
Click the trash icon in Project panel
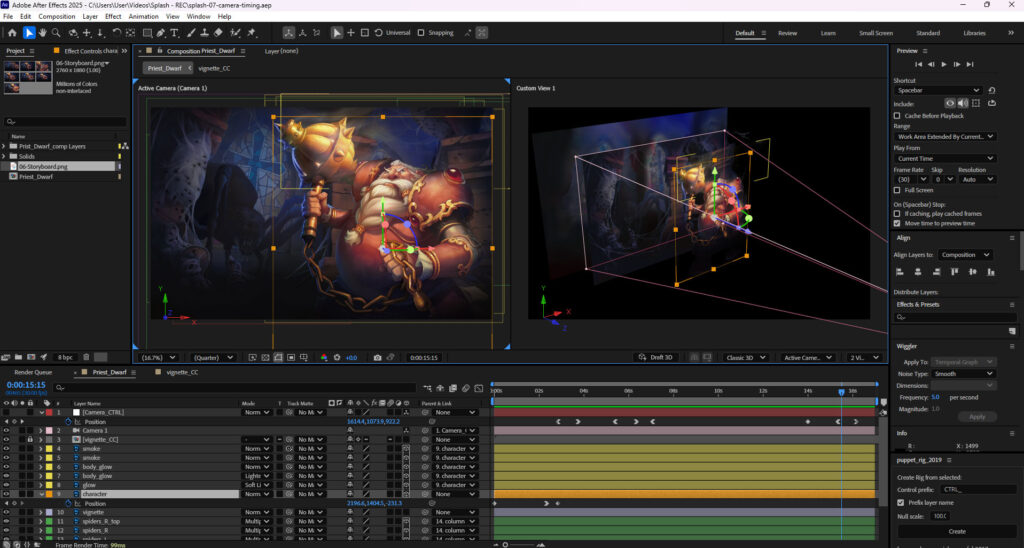pos(86,357)
